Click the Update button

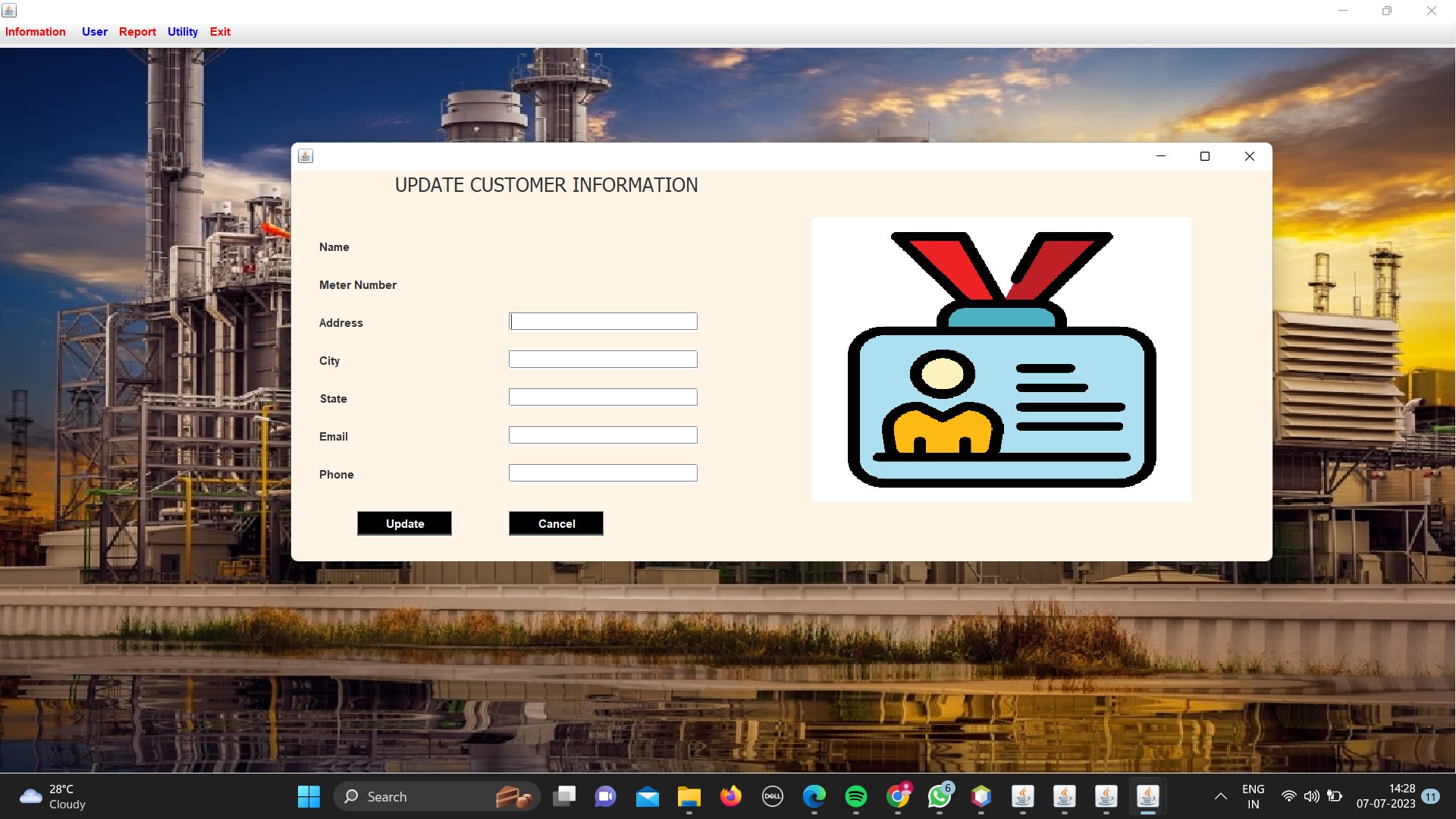click(x=404, y=523)
